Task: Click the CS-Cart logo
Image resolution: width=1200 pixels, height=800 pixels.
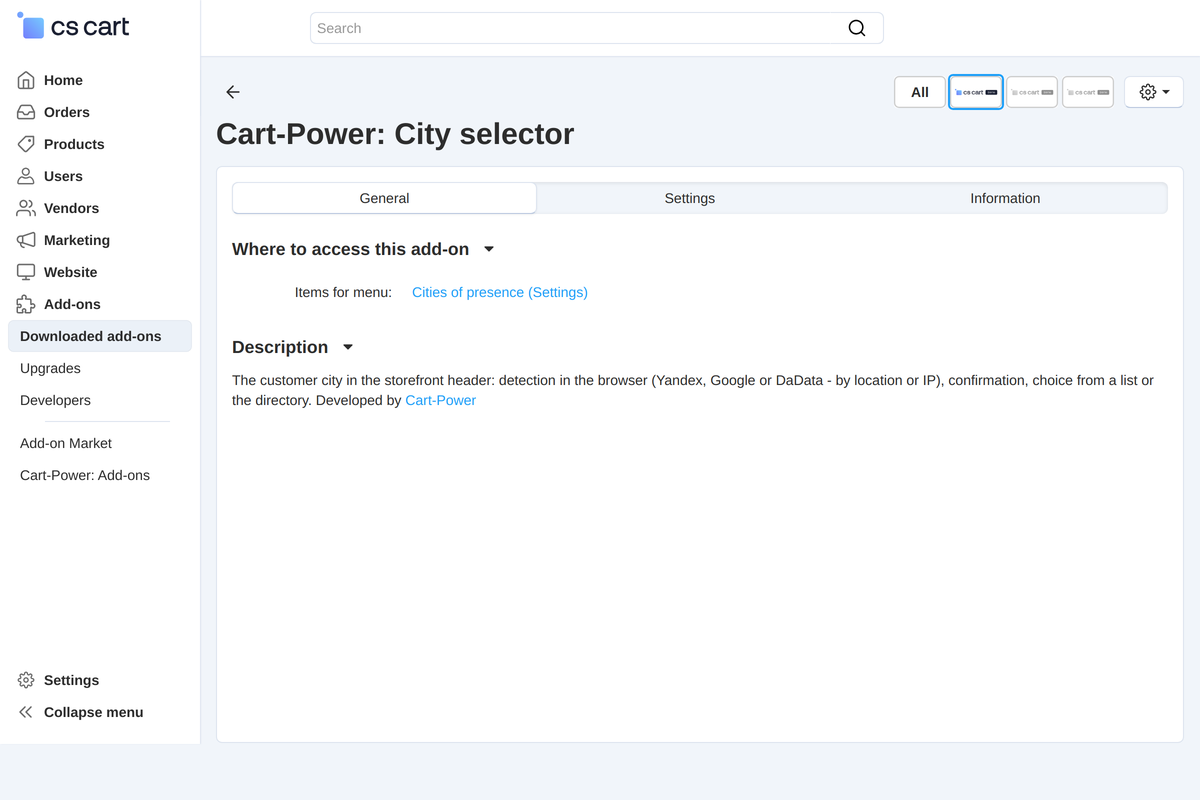Action: click(x=73, y=27)
